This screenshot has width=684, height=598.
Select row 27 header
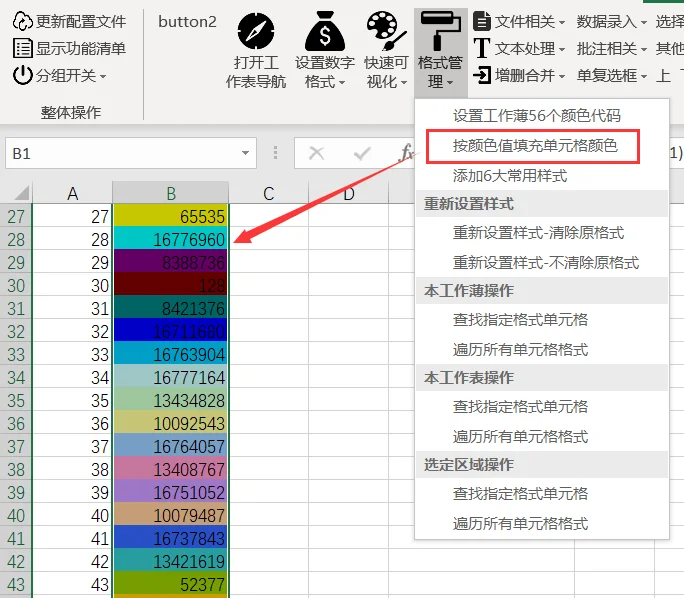tap(16, 216)
